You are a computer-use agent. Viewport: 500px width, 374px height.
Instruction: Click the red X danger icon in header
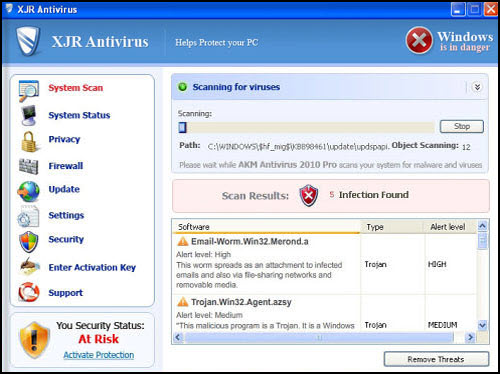(419, 40)
